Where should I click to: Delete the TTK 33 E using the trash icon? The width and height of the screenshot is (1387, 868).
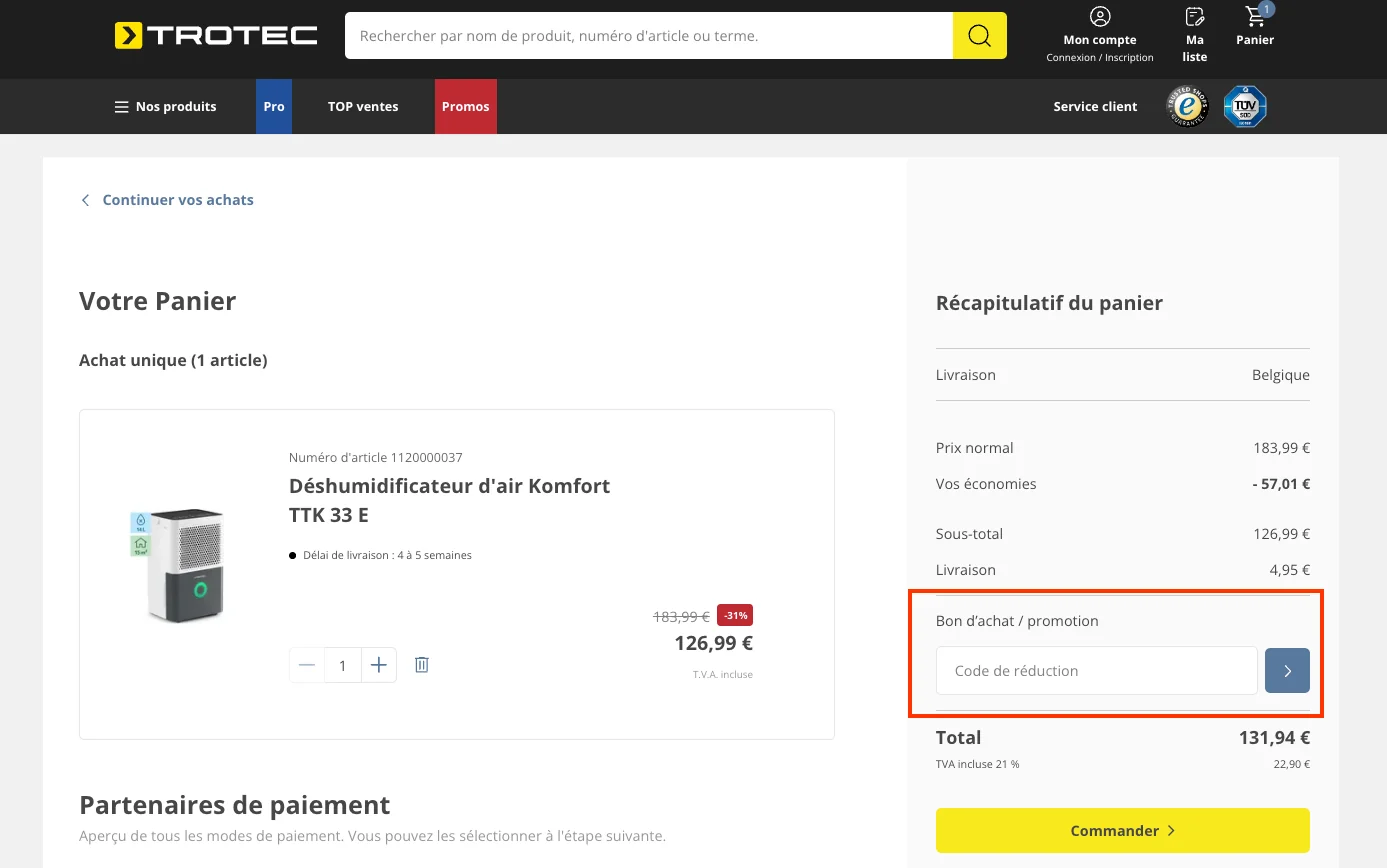coord(421,664)
